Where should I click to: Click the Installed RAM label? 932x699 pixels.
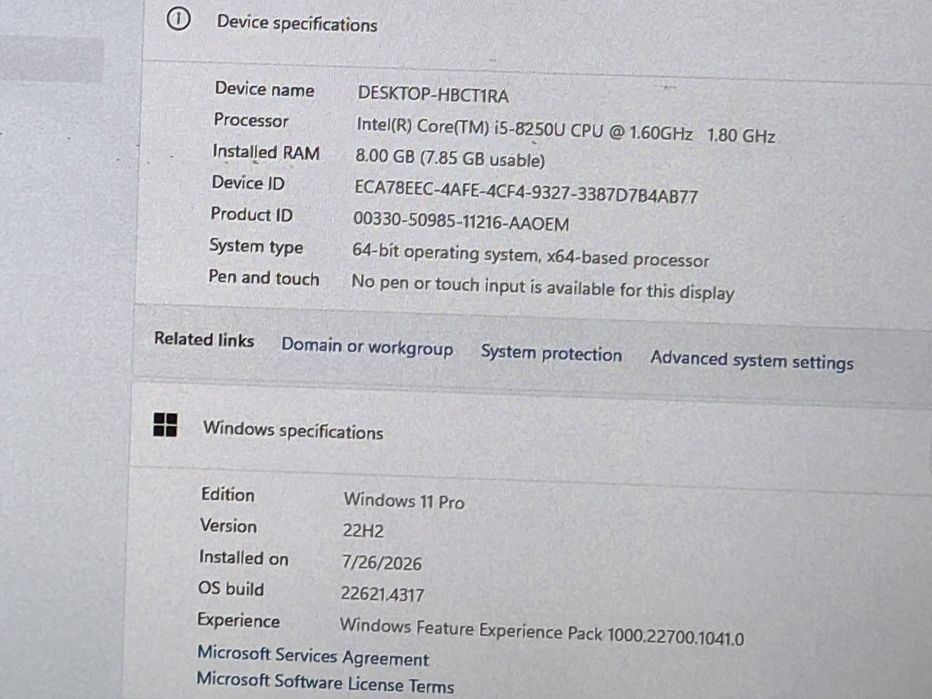[266, 153]
